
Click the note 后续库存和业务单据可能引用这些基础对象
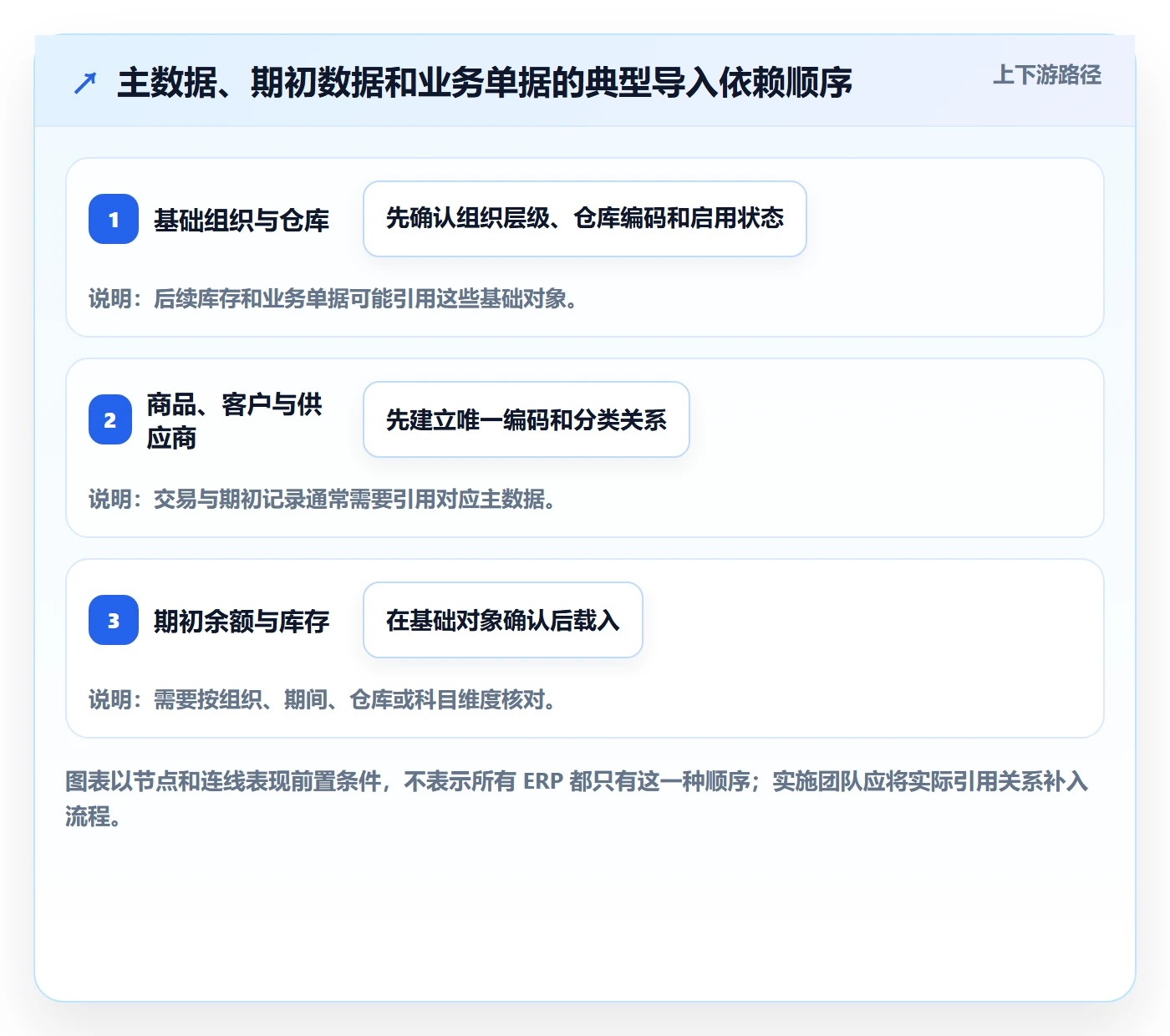[333, 299]
